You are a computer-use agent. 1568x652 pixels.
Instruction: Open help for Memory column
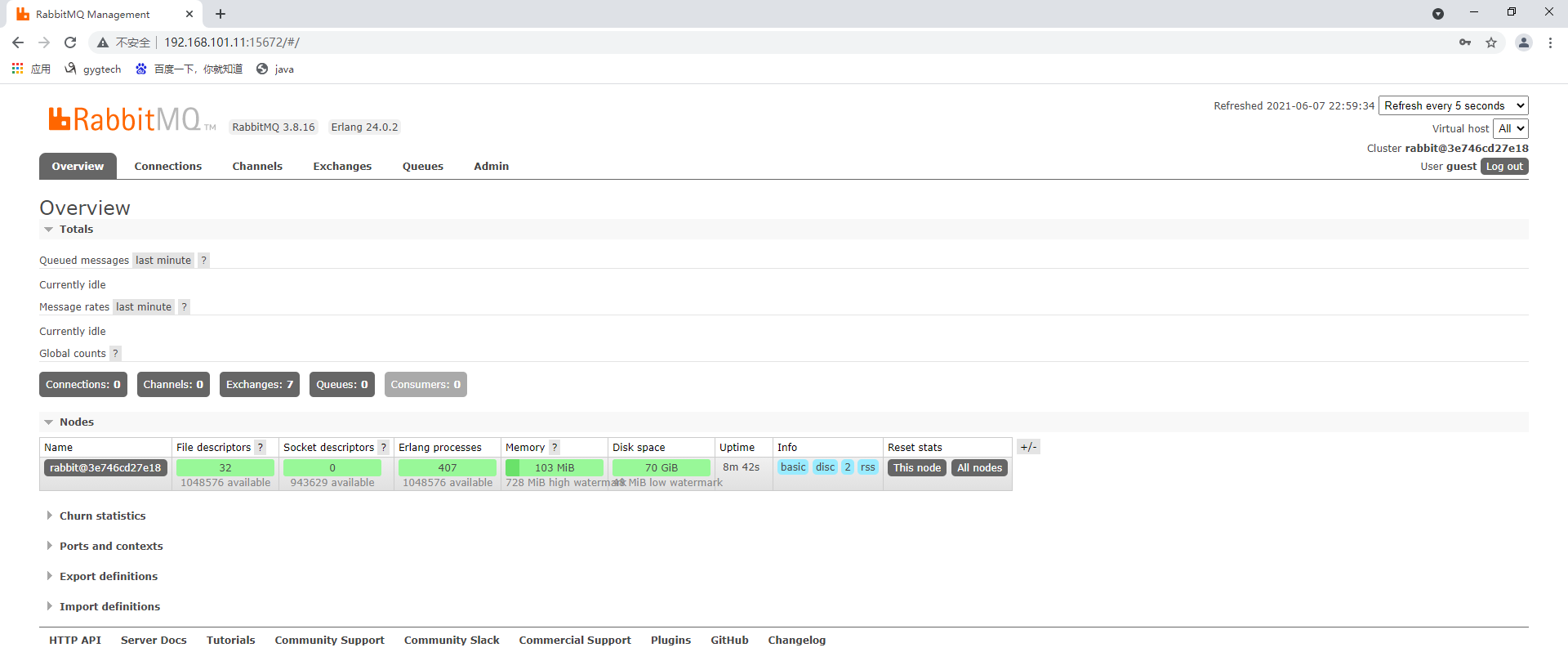[555, 447]
